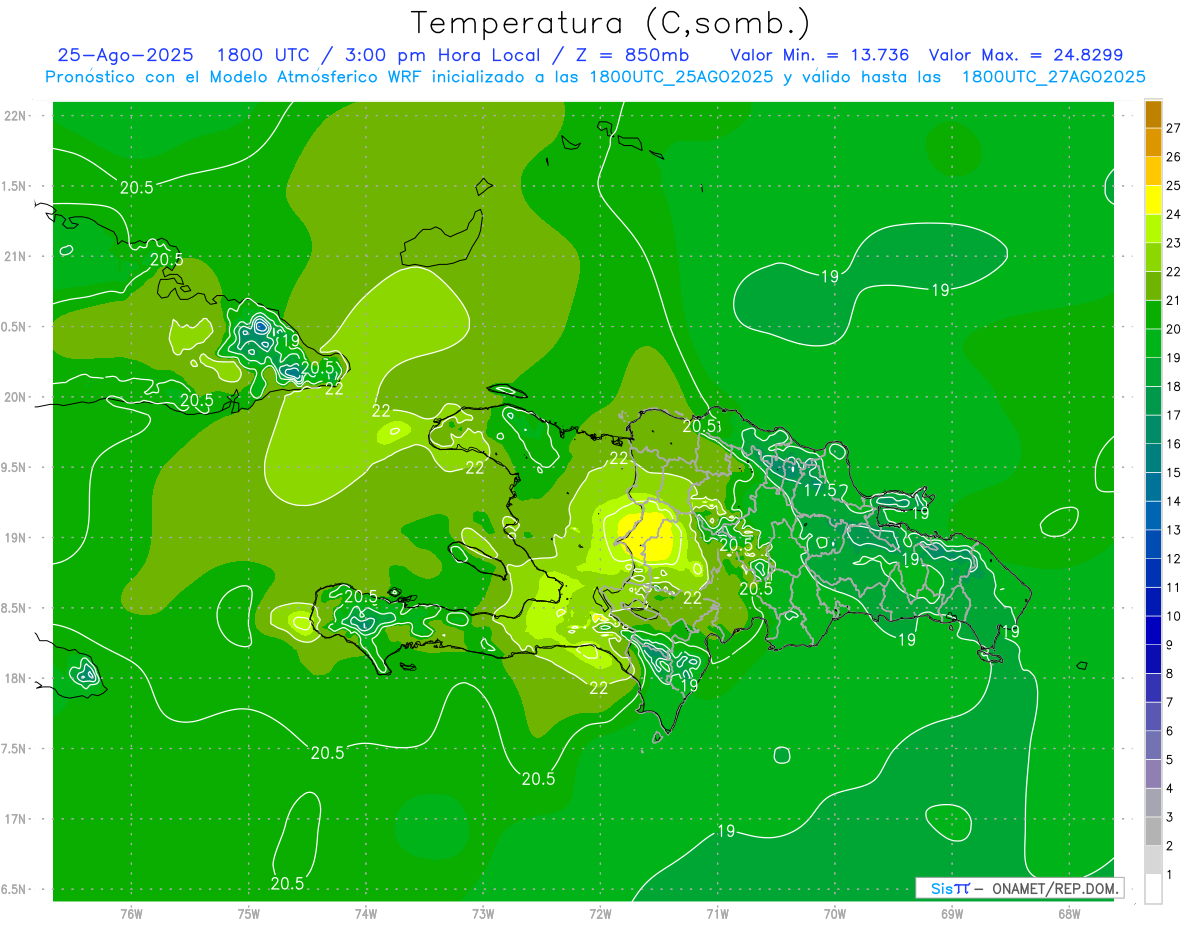Screen dimensions: 1200x927
Task: Pick the yellow color scale segment between 24 and 25
Action: (x=1153, y=199)
